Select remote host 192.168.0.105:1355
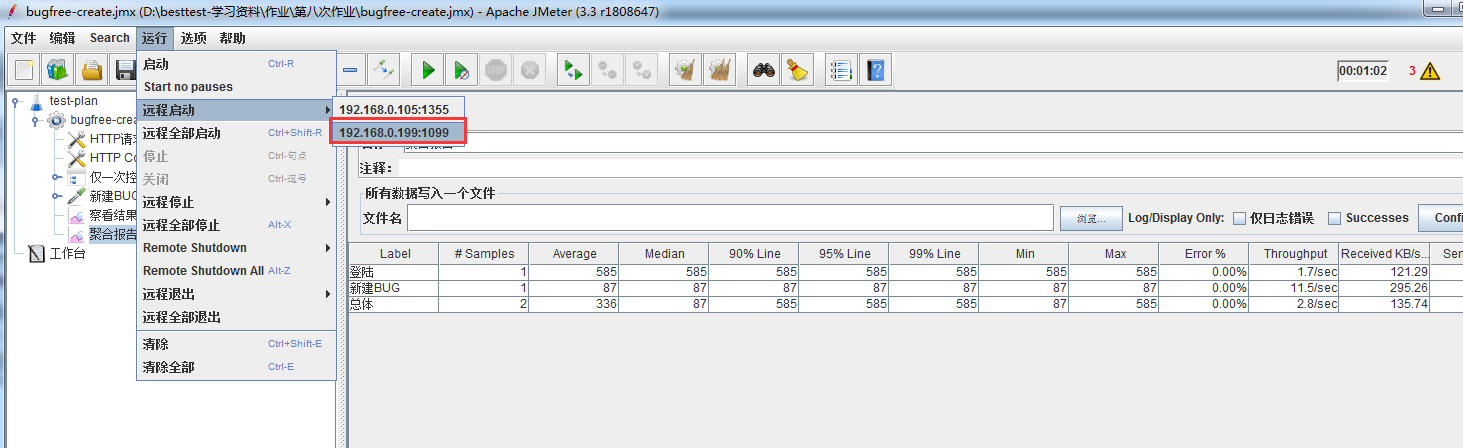The height and width of the screenshot is (448, 1463). click(397, 109)
